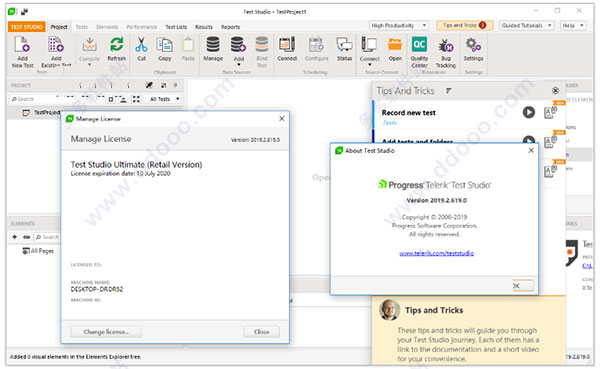Switch to the Results tab

click(204, 27)
